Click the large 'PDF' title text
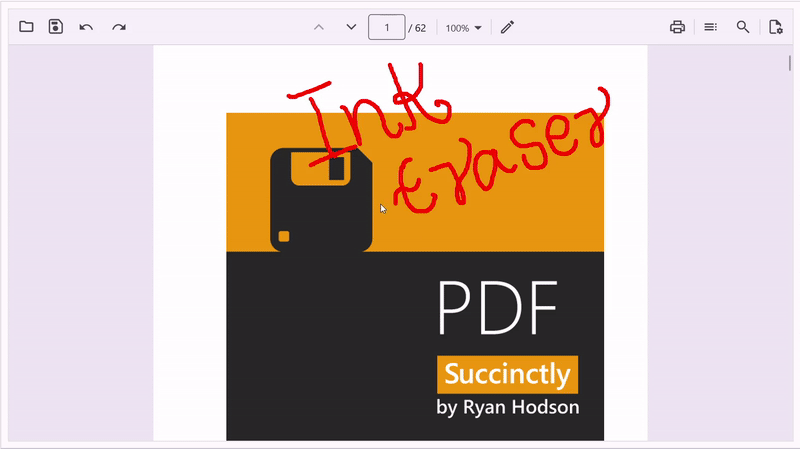 tap(497, 308)
